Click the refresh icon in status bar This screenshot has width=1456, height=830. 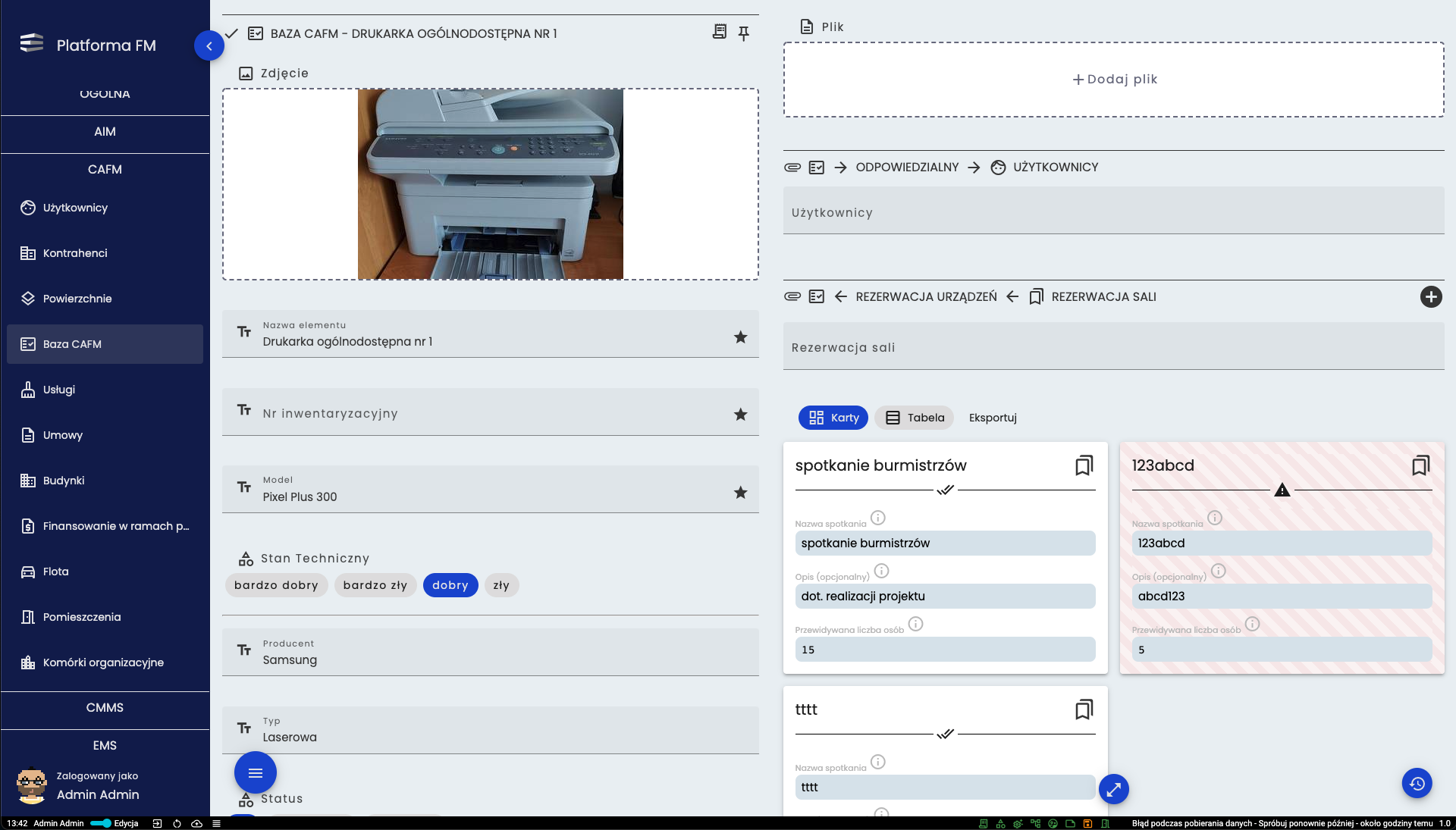(x=177, y=823)
